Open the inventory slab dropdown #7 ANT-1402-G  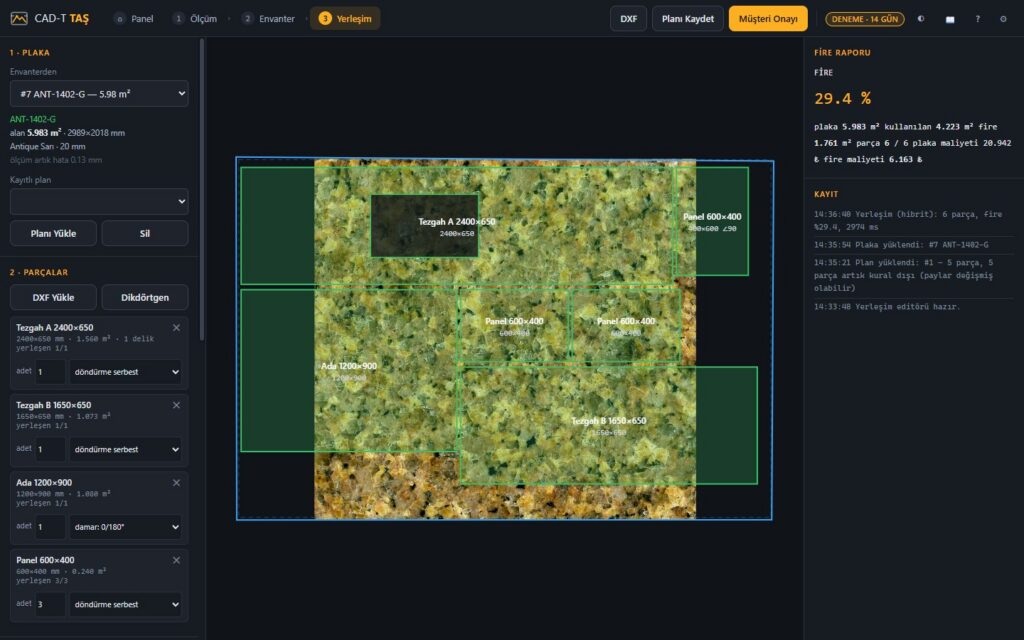tap(99, 93)
